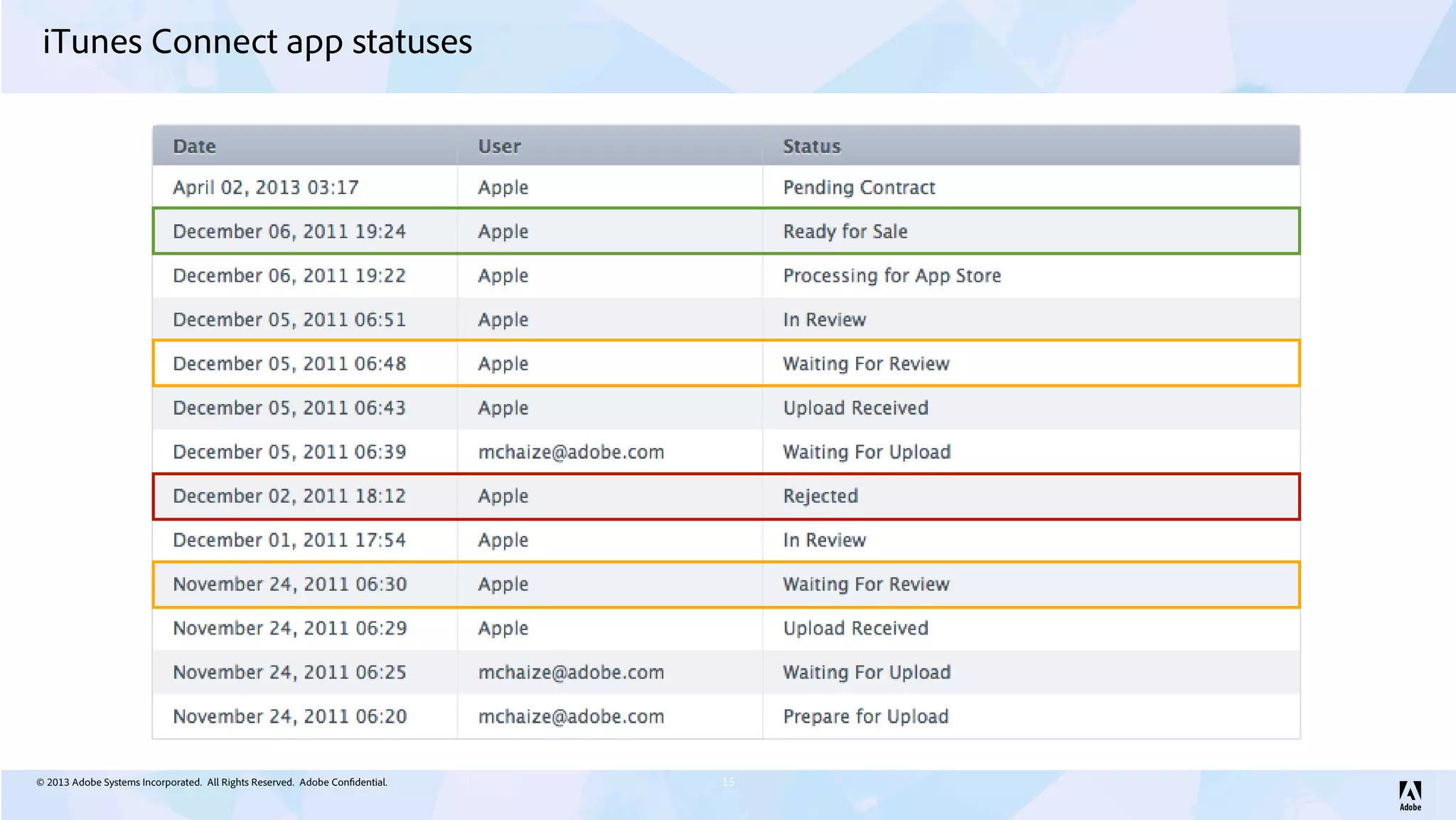1456x820 pixels.
Task: Click mchaize@adobe.com in the 06:25 row
Action: [571, 673]
